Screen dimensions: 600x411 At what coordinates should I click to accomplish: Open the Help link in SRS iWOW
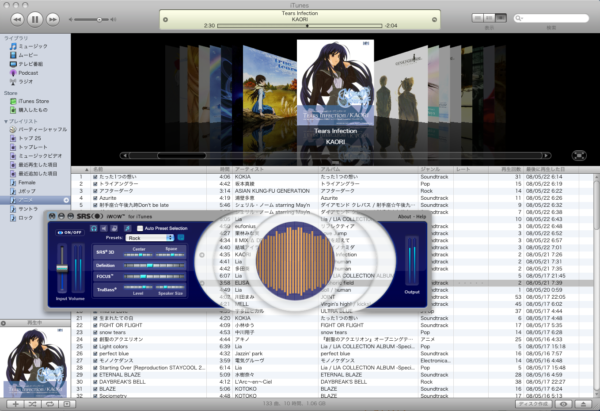(421, 217)
